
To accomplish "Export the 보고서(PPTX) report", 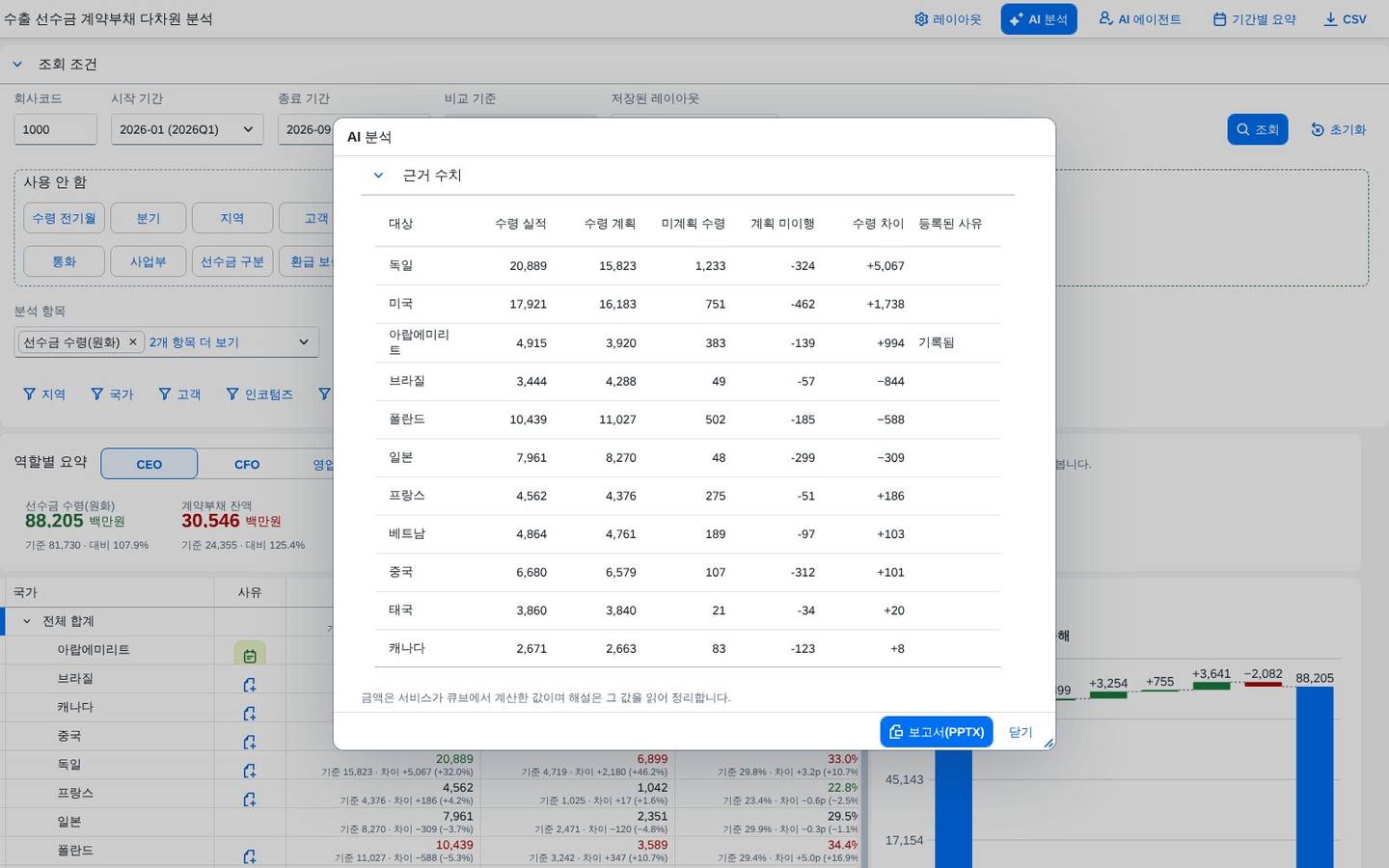I will point(937,732).
